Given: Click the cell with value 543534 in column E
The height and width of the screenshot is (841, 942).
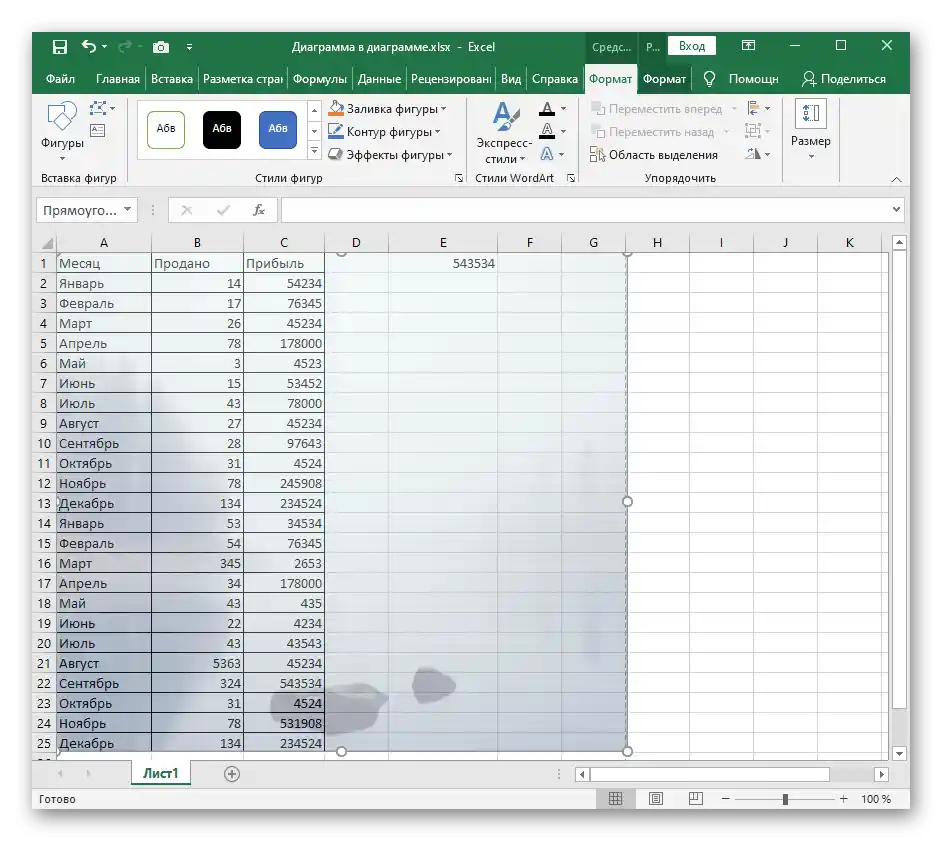Looking at the screenshot, I should coord(443,263).
